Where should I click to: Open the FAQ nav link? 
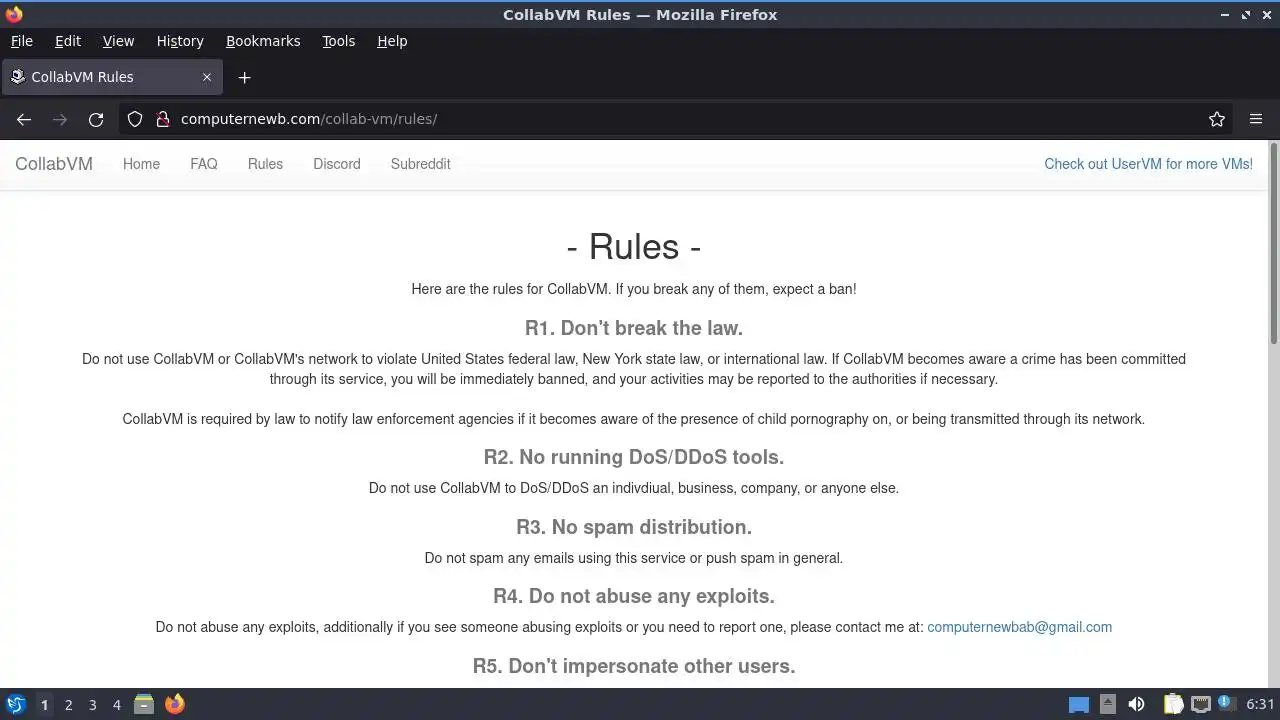204,164
